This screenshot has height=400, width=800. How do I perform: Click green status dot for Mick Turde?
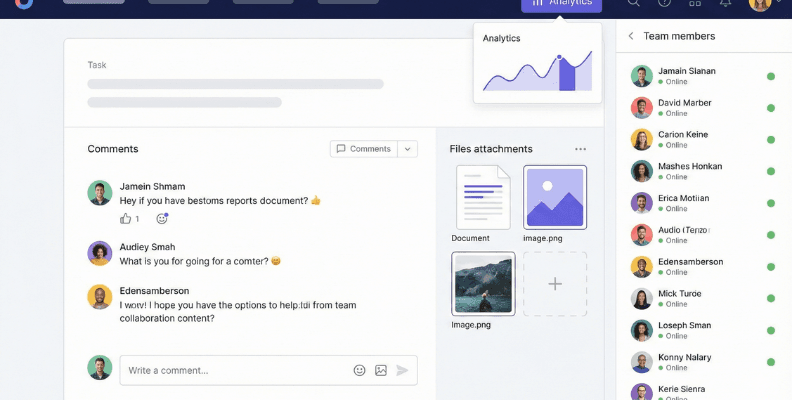pyautogui.click(x=770, y=298)
